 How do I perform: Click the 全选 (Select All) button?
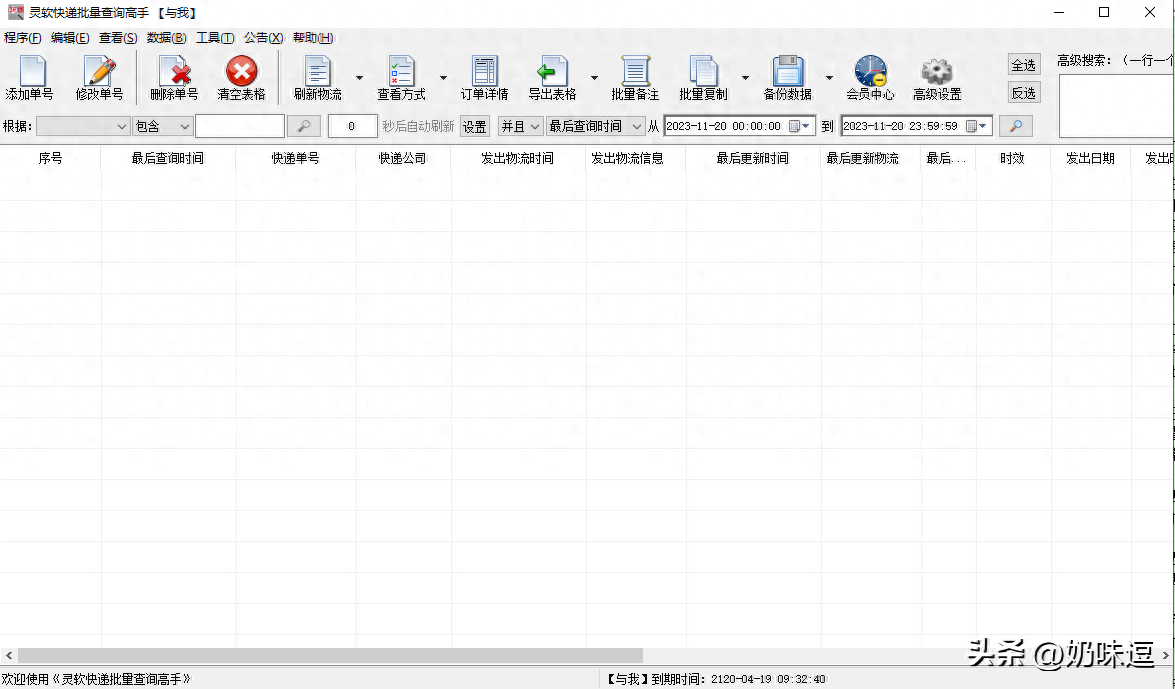(1023, 64)
